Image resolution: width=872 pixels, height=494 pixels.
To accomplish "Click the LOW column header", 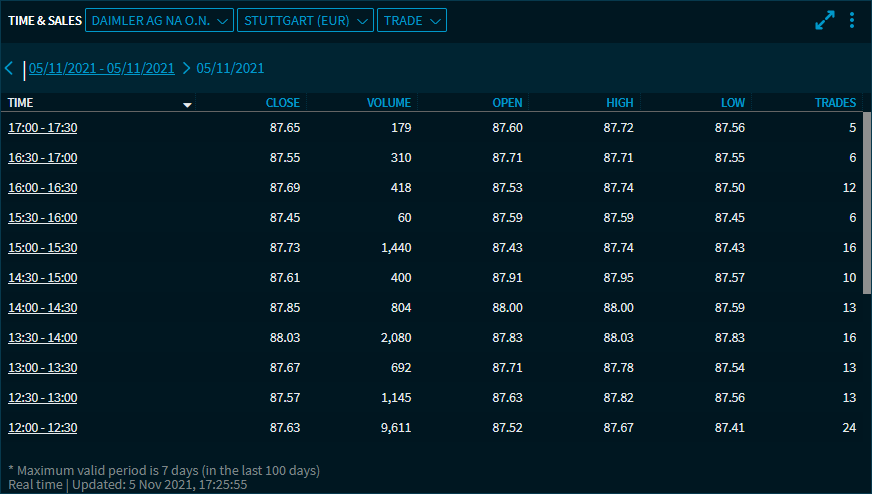I will 733,103.
